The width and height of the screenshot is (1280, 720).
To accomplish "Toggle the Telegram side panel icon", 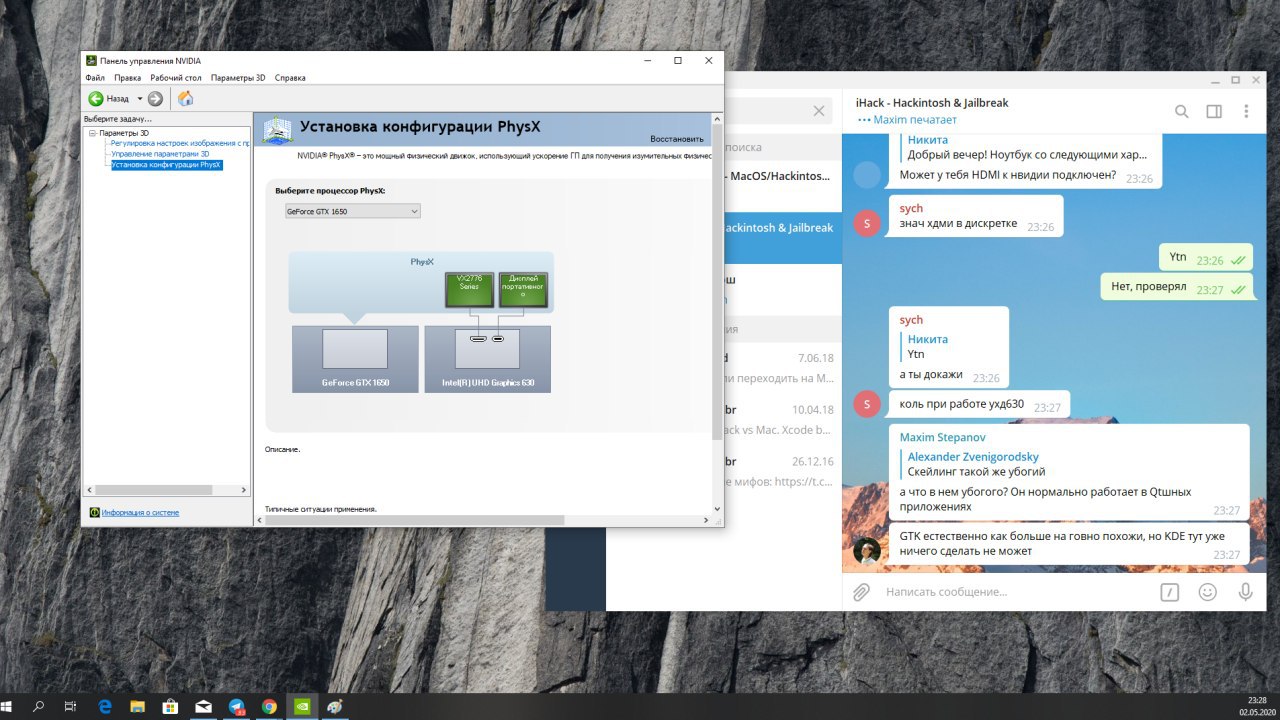I will coord(1214,111).
